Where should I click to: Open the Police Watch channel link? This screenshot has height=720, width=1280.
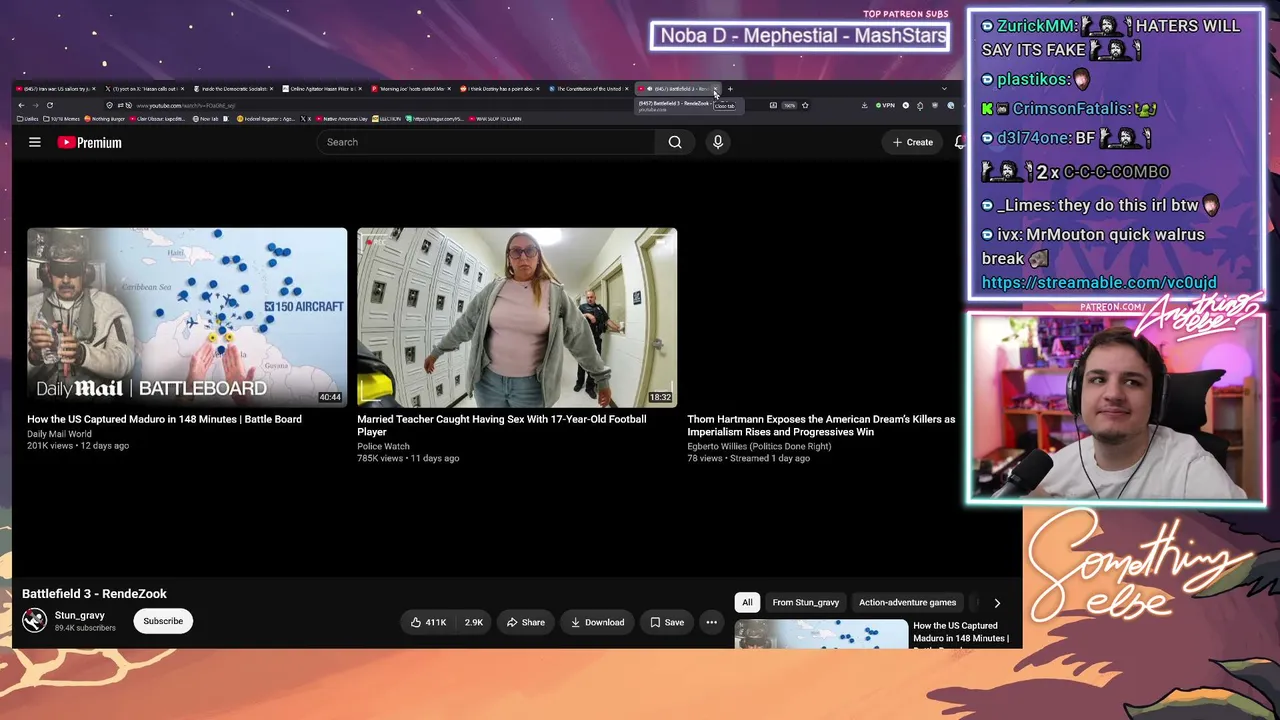(383, 446)
